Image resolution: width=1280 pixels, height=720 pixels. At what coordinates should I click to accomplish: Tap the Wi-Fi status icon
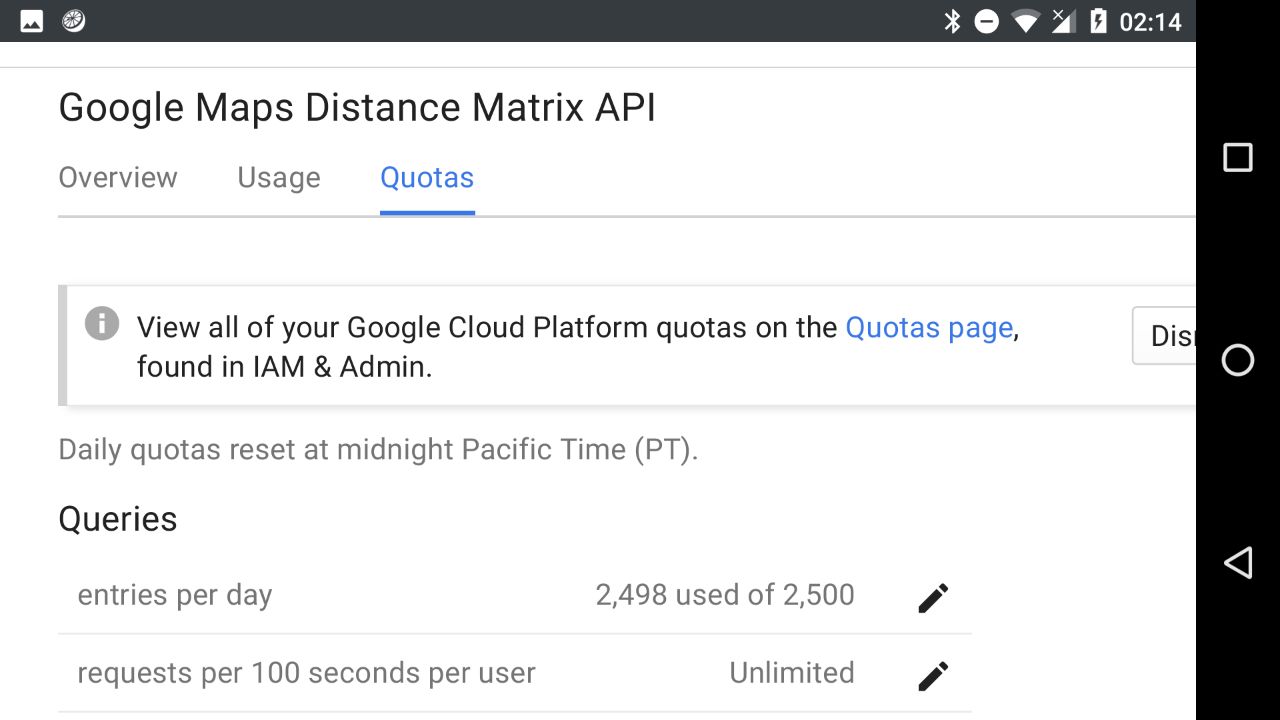1025,21
